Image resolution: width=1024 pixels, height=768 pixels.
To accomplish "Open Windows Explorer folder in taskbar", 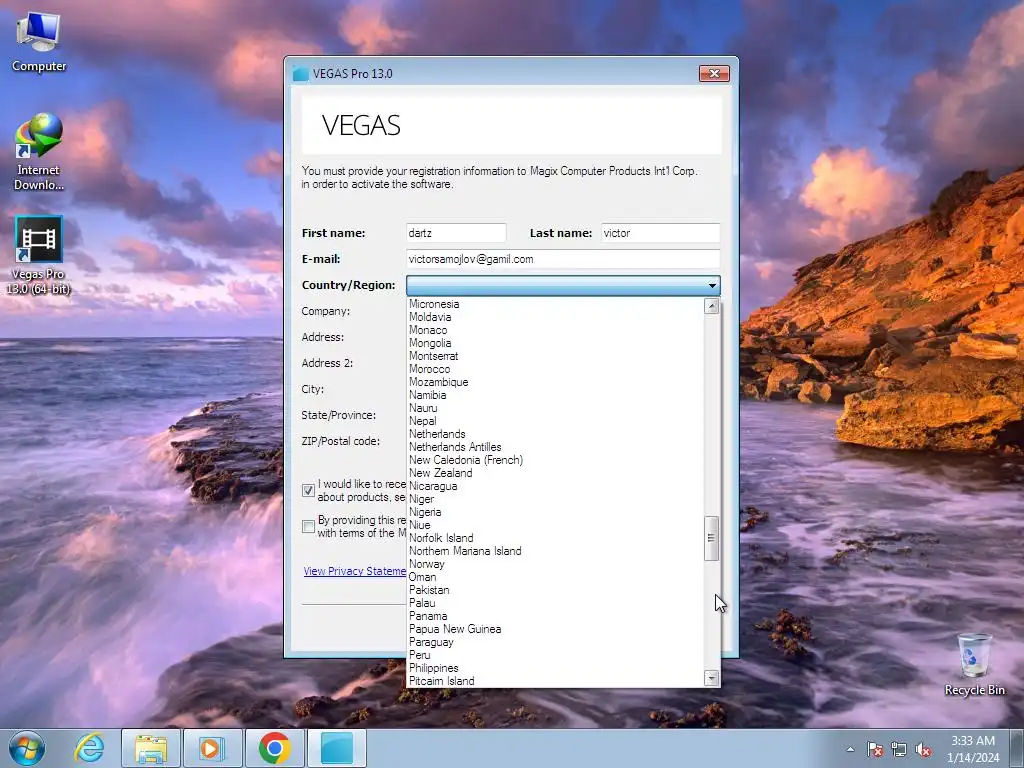I will click(151, 748).
